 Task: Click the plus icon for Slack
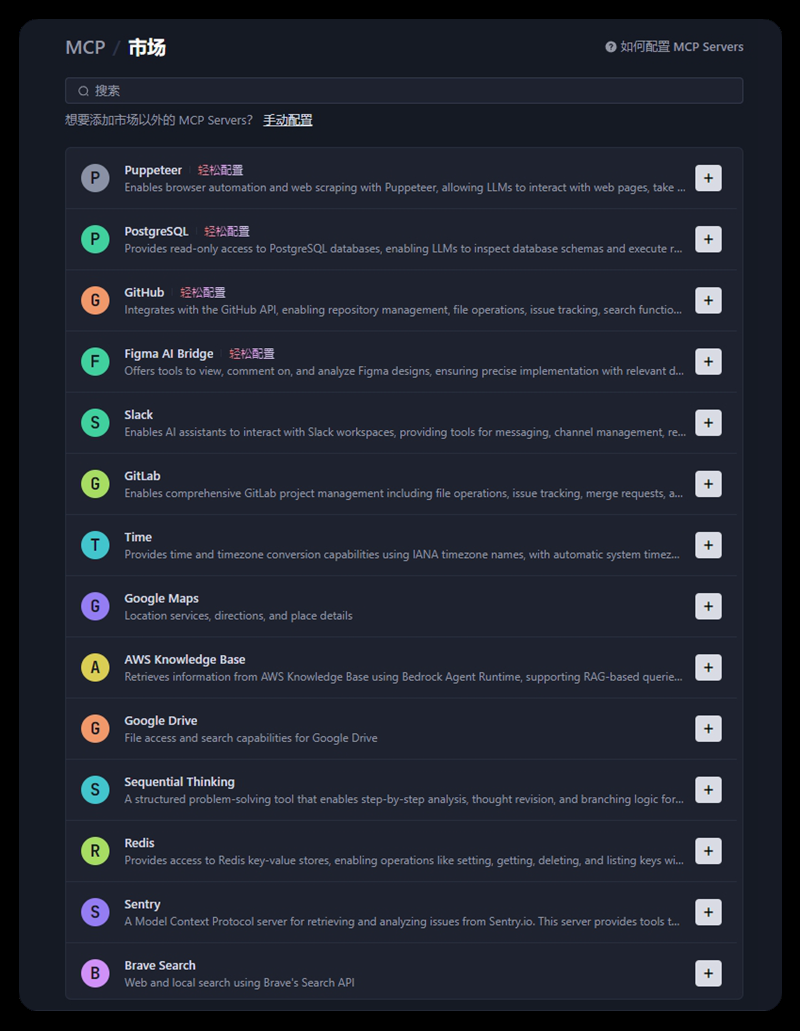click(x=708, y=423)
